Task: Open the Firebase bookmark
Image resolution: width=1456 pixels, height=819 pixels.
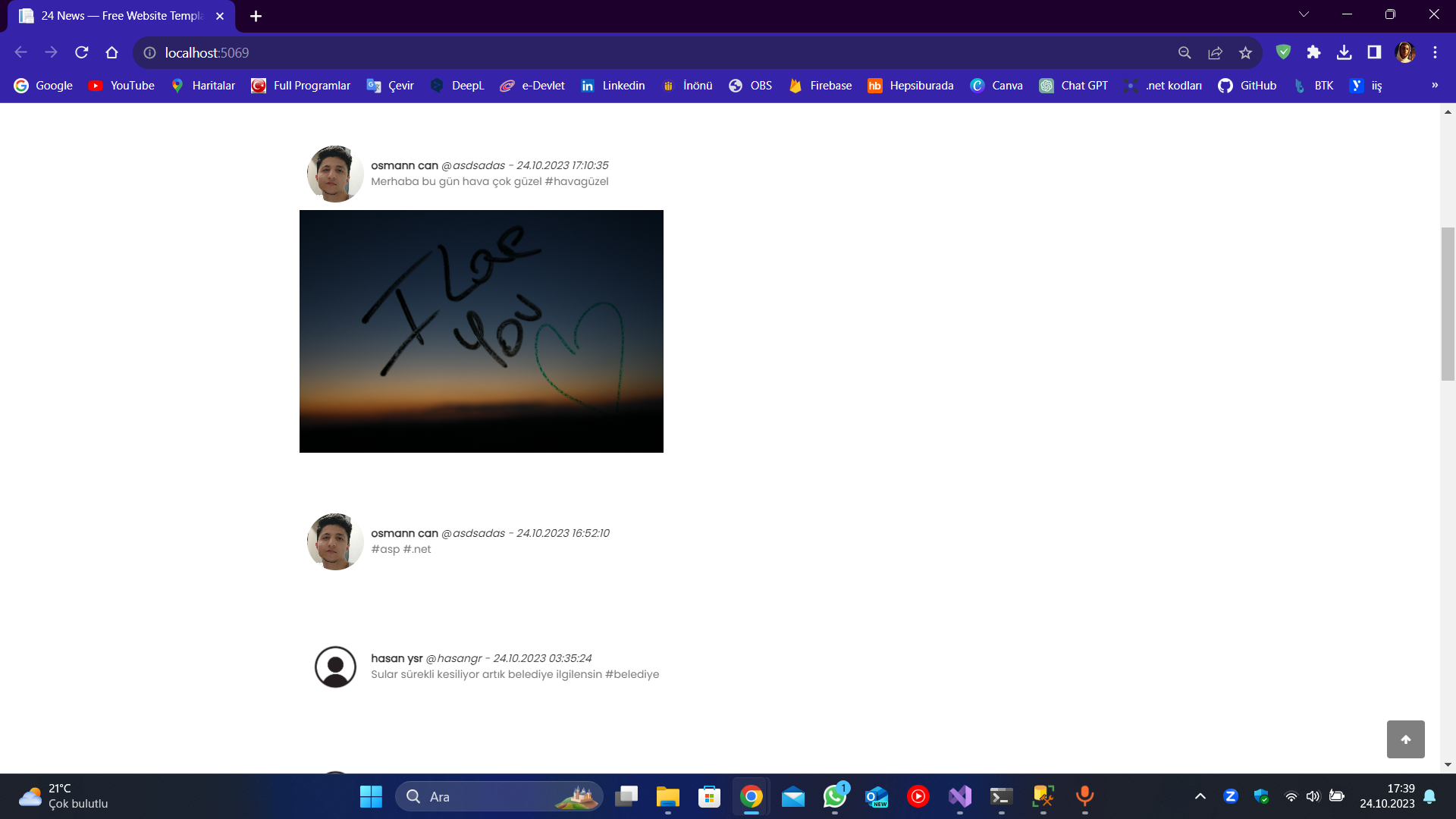Action: [820, 85]
